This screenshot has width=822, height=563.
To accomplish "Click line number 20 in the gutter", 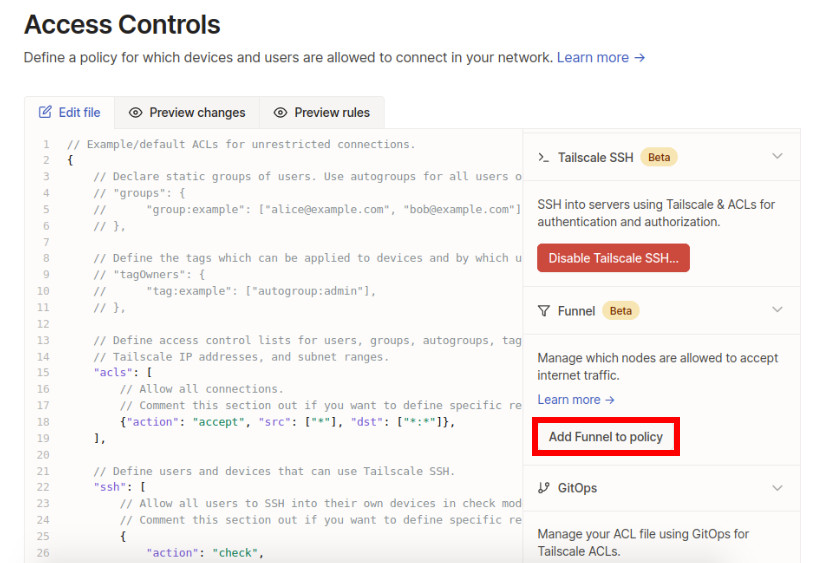I will pyautogui.click(x=43, y=454).
